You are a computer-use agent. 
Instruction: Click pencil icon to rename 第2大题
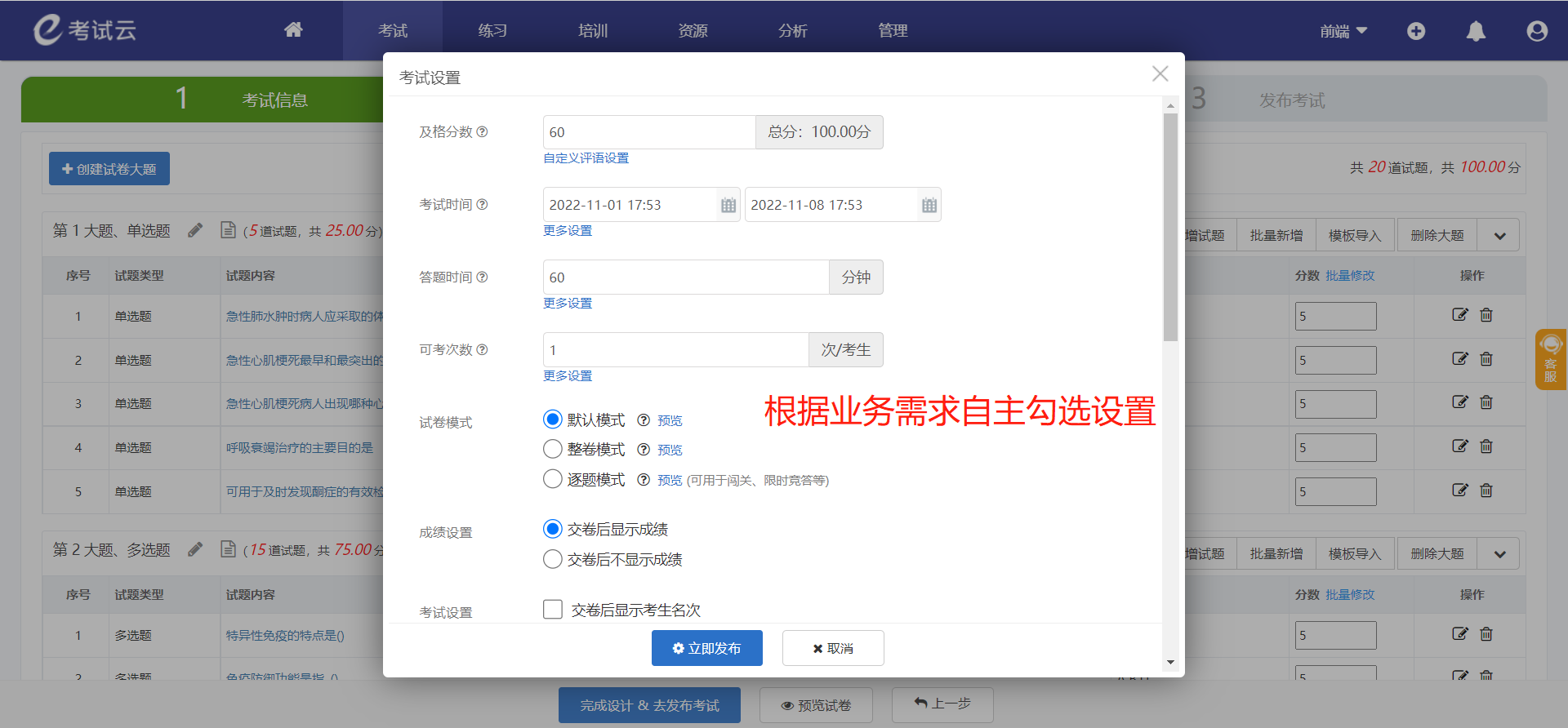(x=195, y=549)
